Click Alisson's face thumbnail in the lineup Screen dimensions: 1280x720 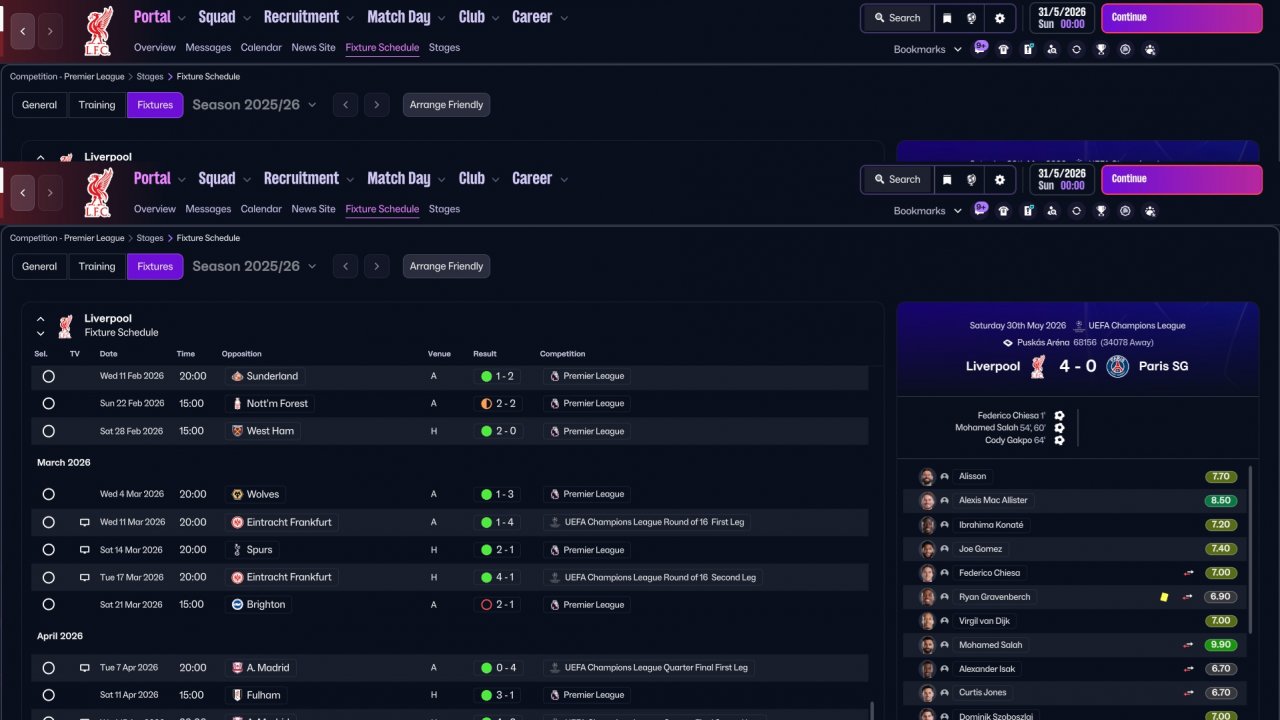pos(927,477)
